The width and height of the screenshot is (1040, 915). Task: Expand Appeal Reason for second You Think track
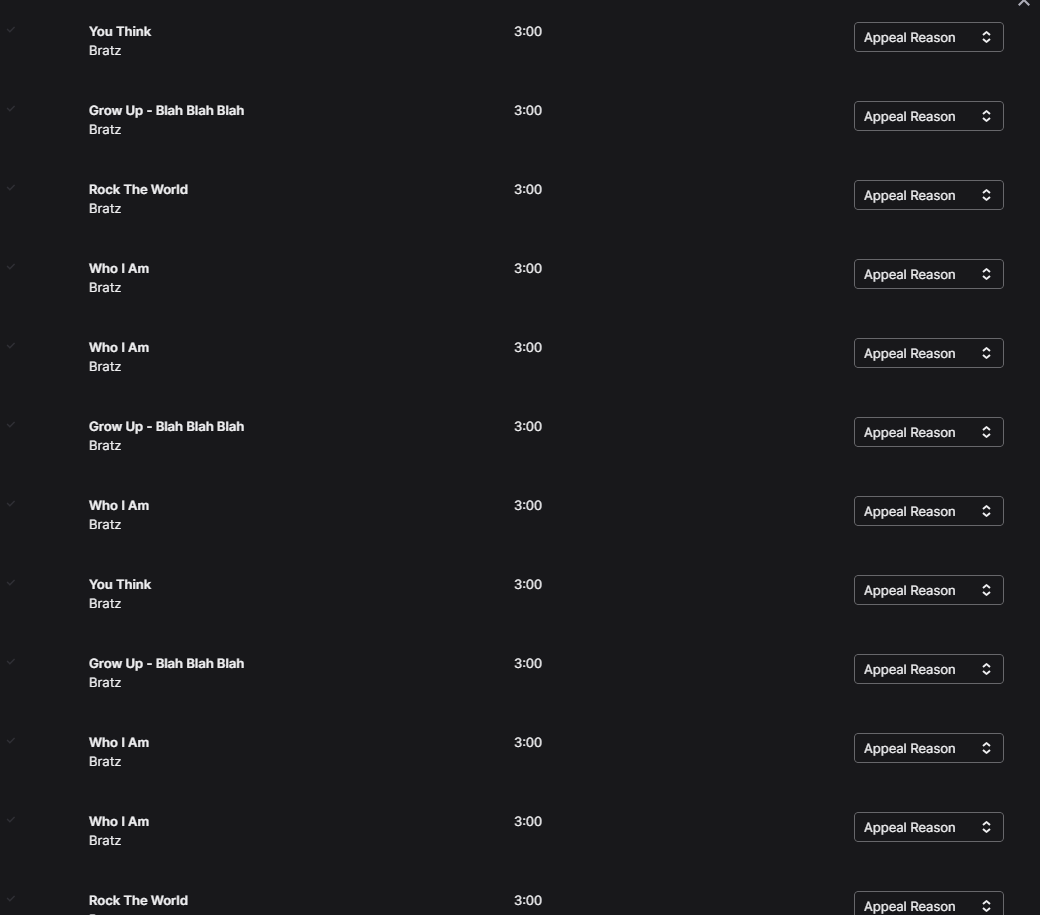click(x=928, y=590)
